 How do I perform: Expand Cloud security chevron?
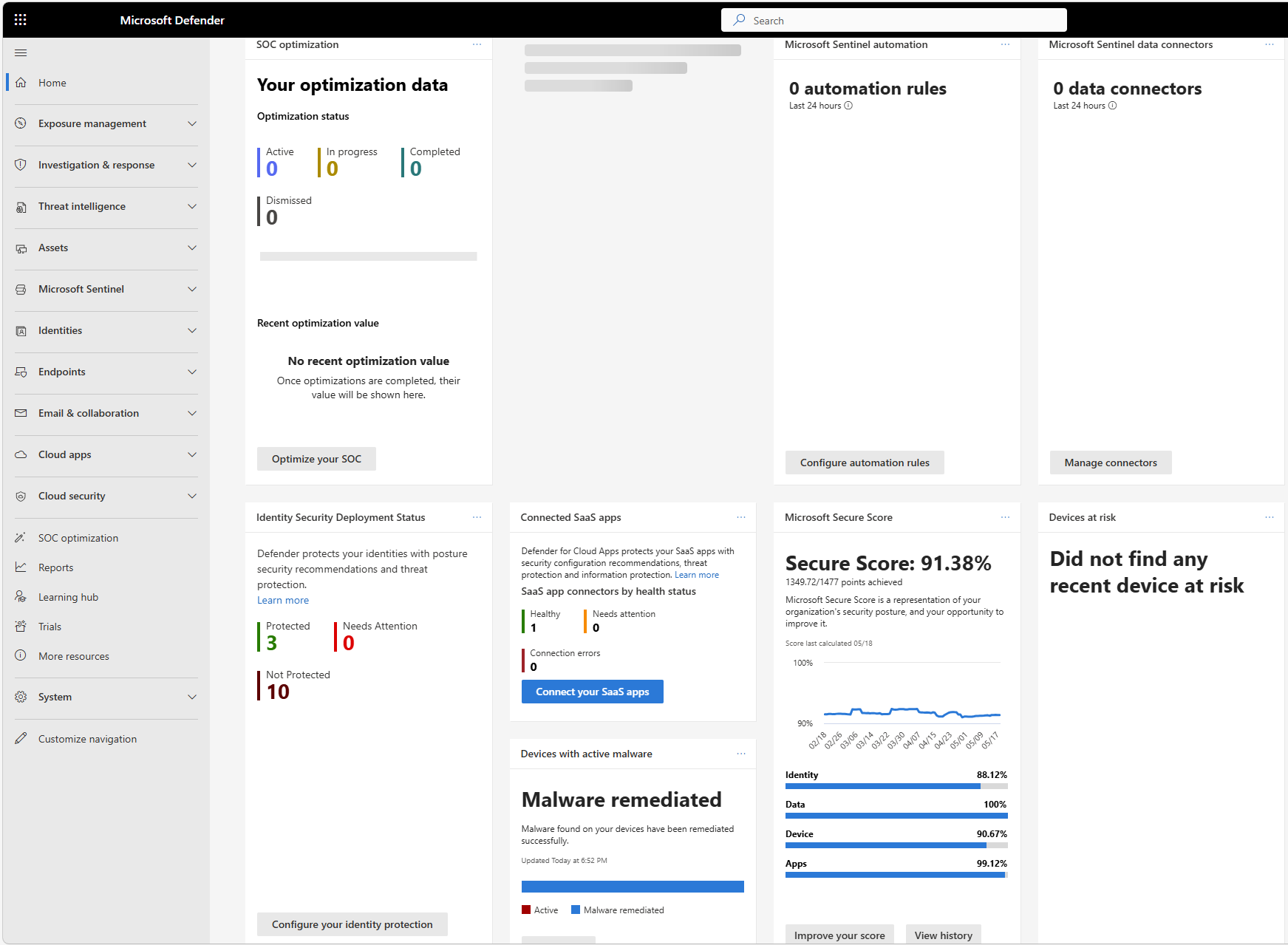tap(192, 496)
